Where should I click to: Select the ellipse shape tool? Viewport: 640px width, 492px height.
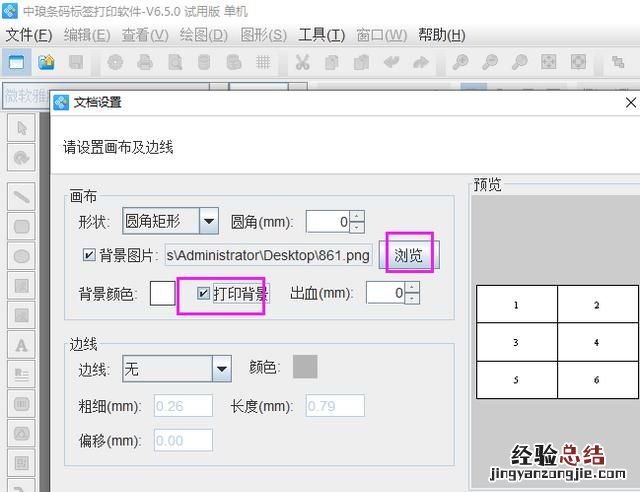click(x=21, y=257)
